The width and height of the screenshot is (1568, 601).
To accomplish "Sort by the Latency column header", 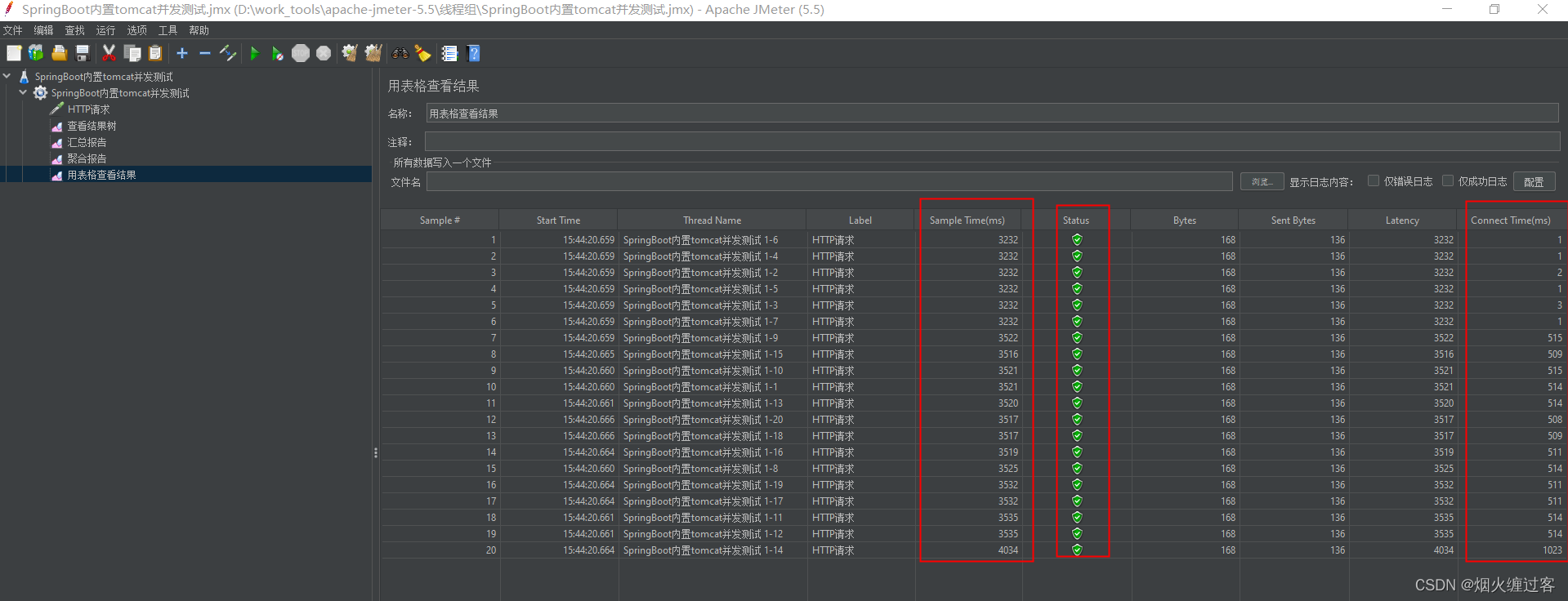I will (x=1402, y=220).
